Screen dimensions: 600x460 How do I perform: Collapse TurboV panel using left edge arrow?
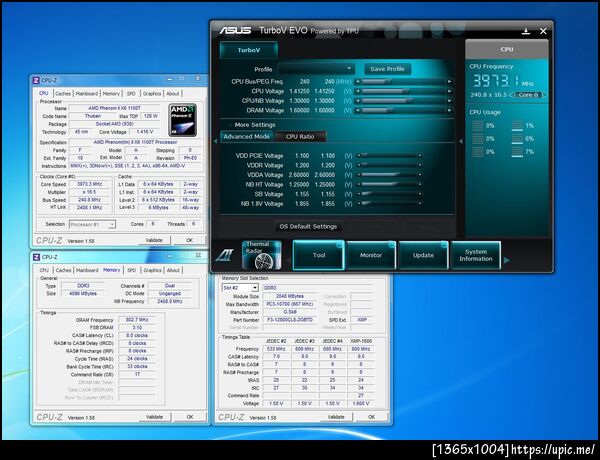[215, 141]
